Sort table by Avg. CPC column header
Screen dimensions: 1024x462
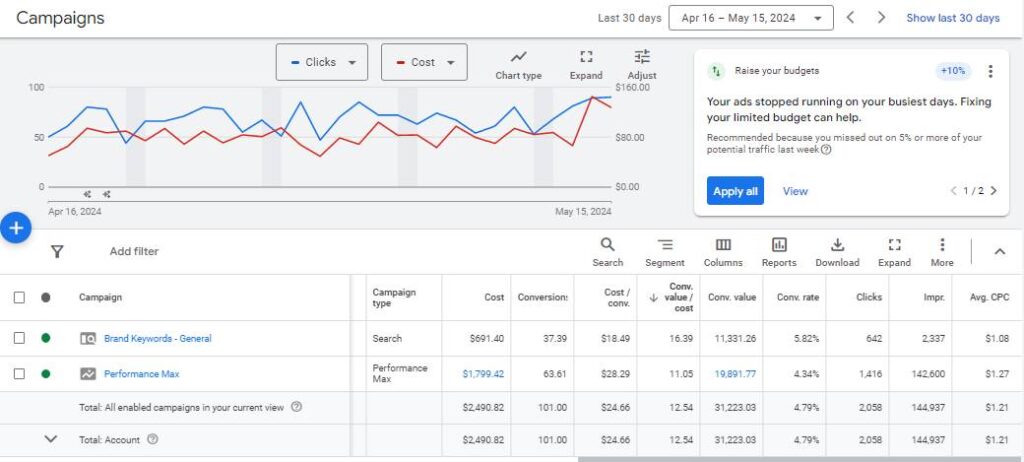[x=989, y=297]
